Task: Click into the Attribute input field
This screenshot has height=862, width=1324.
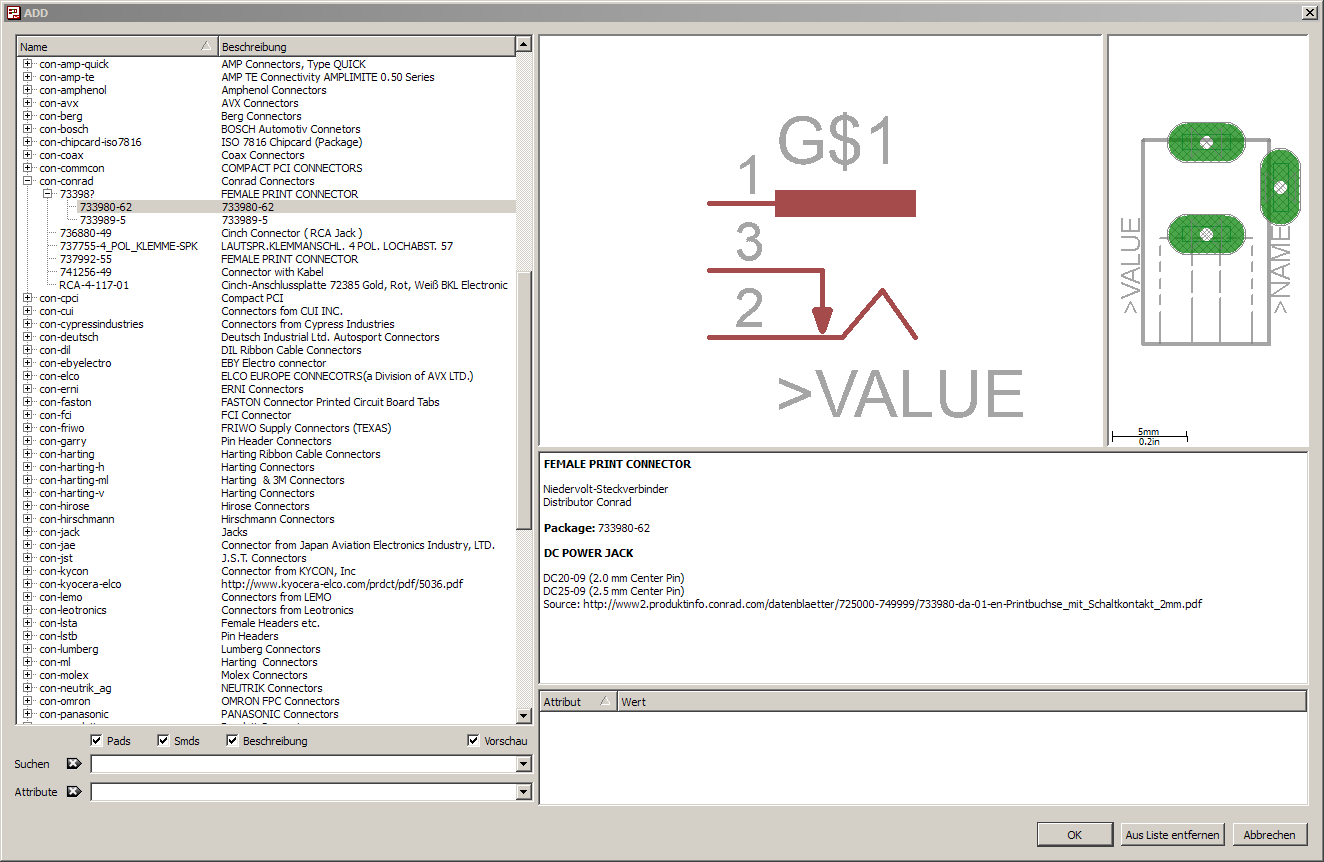Action: coord(303,792)
